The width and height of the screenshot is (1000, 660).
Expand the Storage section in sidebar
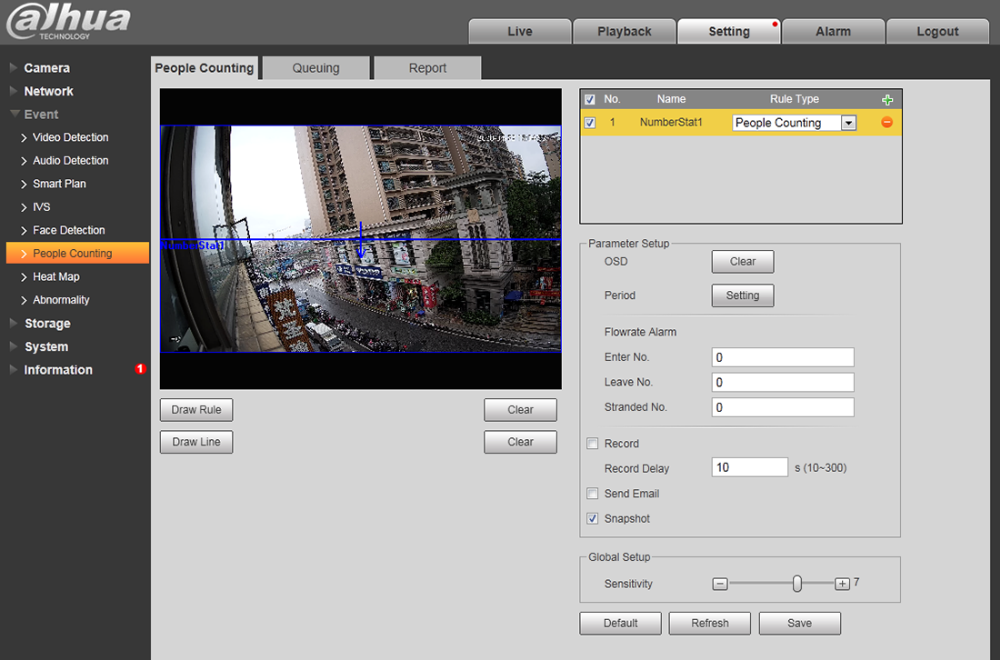pyautogui.click(x=47, y=323)
